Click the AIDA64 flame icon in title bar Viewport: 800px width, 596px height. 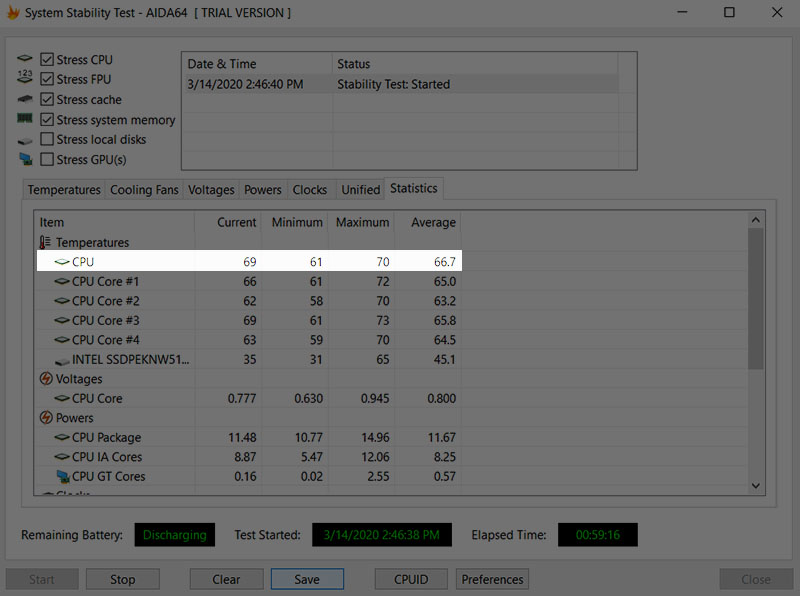click(x=13, y=13)
